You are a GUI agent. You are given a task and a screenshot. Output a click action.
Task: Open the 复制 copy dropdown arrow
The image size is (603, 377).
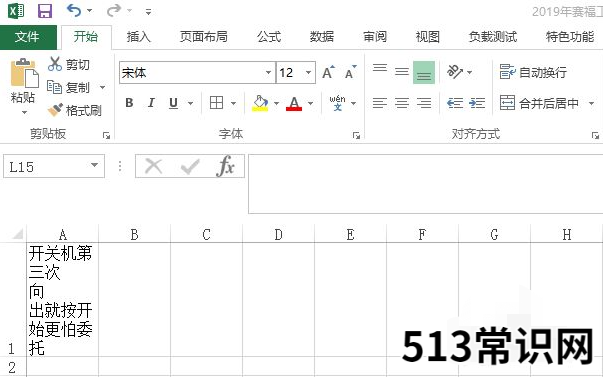[x=102, y=87]
